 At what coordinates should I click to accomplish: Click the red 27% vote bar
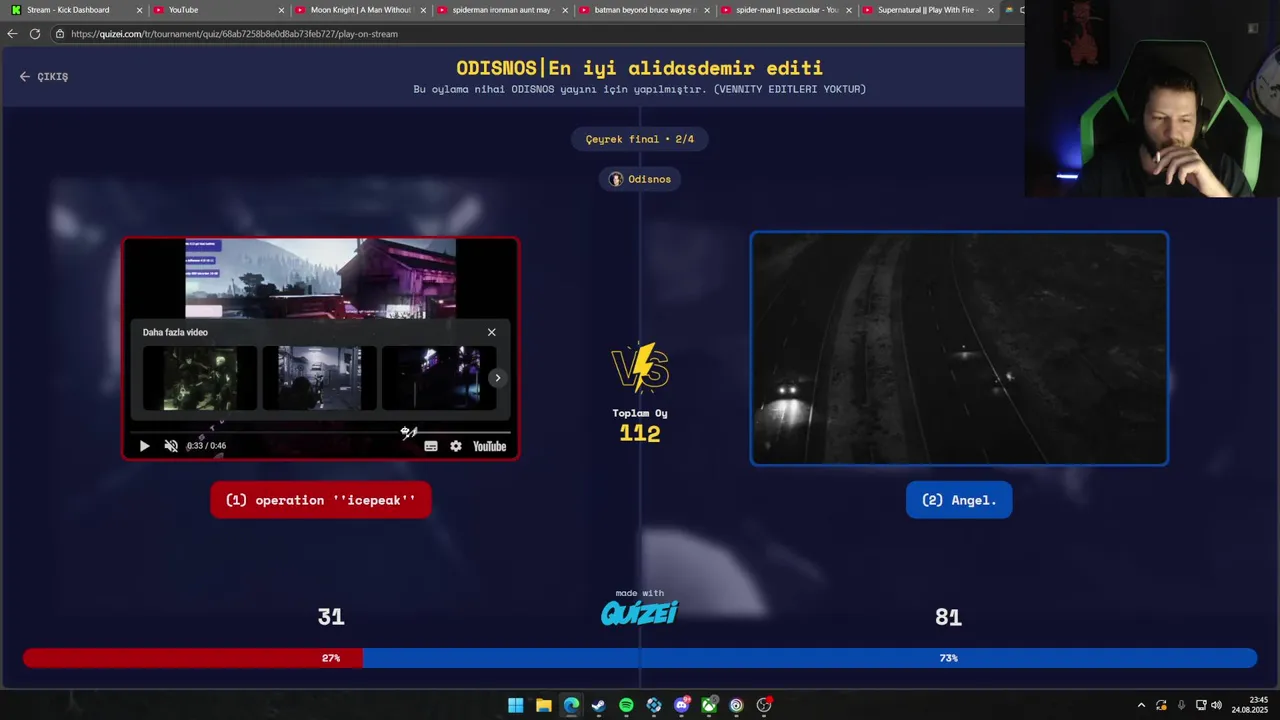point(193,658)
